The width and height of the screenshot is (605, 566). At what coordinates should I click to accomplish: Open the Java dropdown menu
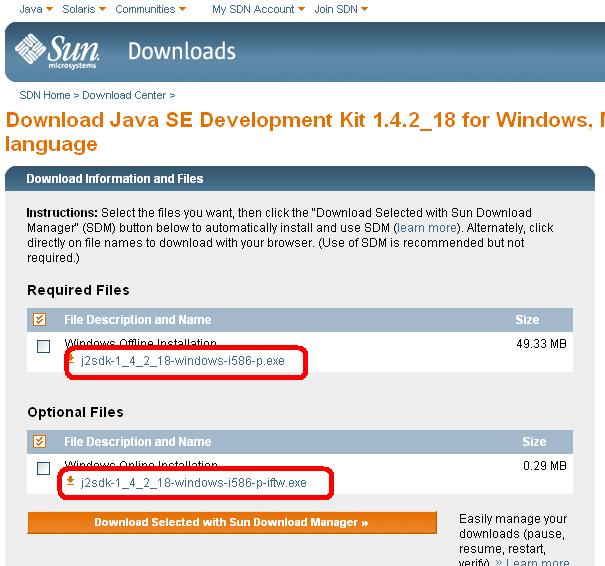36,9
